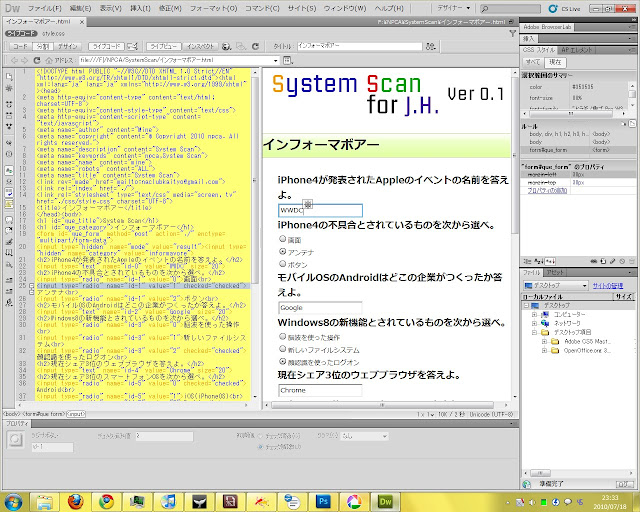Click the Windows Start button
The image size is (640, 512).
14,502
